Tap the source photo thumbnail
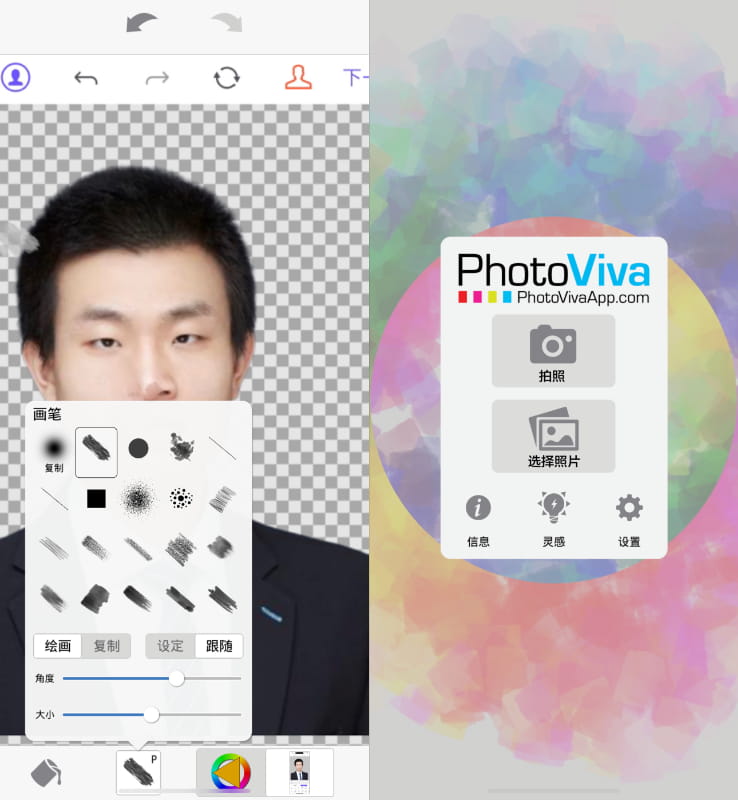 300,772
